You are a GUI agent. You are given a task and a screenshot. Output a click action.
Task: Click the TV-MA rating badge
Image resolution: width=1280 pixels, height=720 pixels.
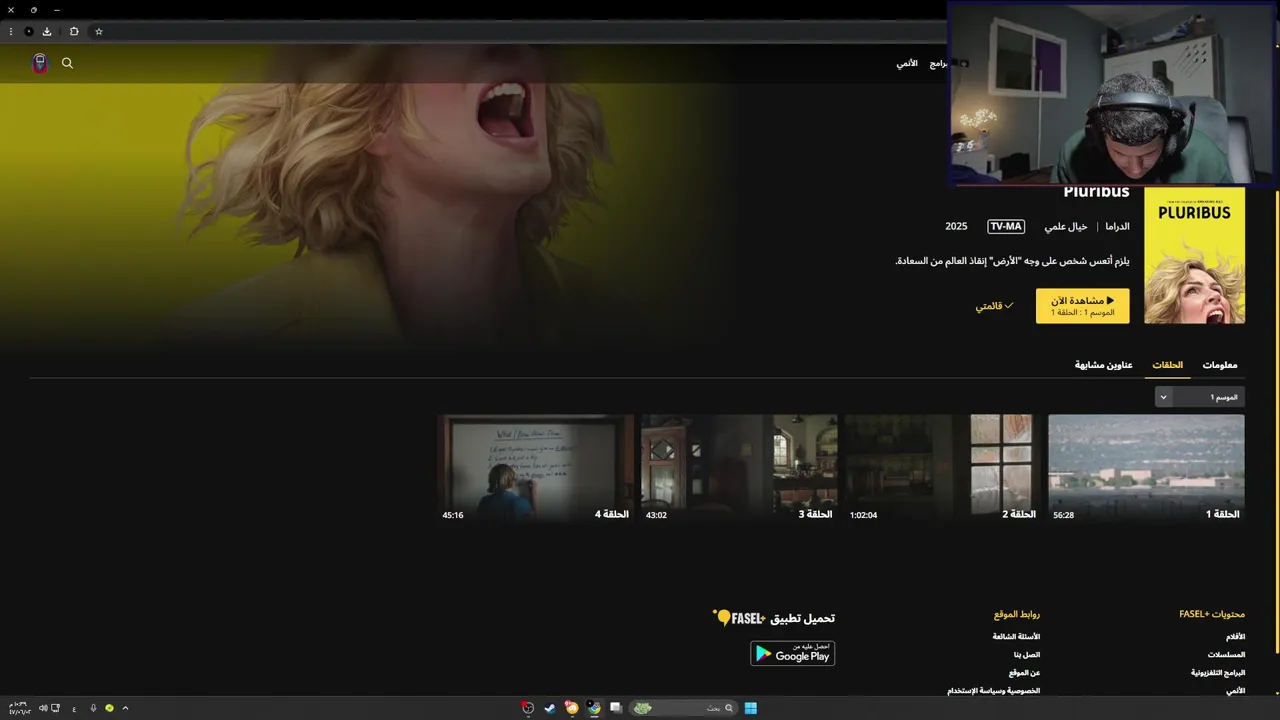click(x=1006, y=227)
